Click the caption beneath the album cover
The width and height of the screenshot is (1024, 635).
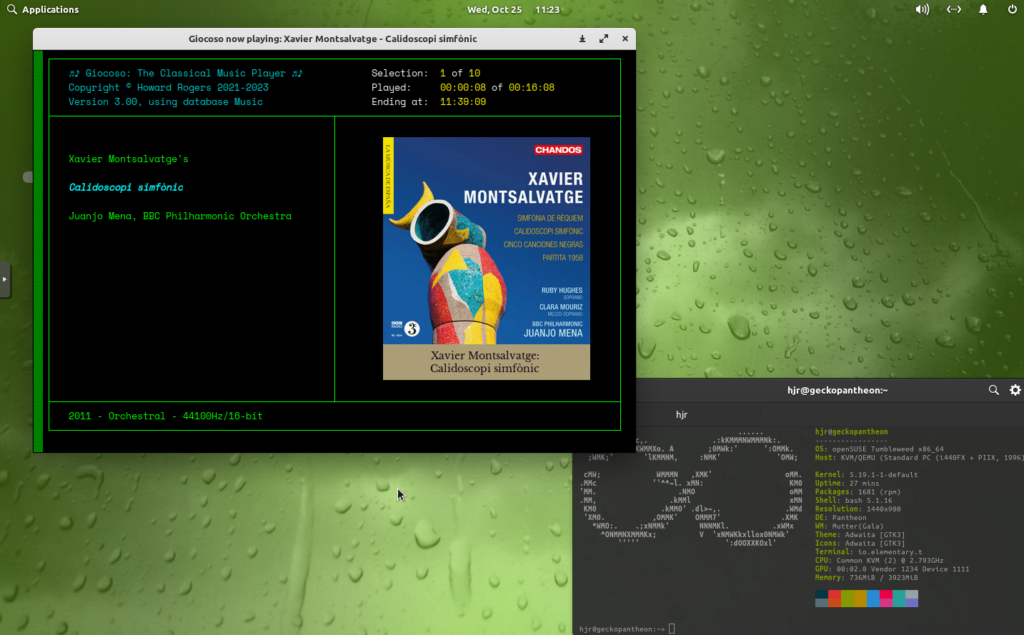485,362
